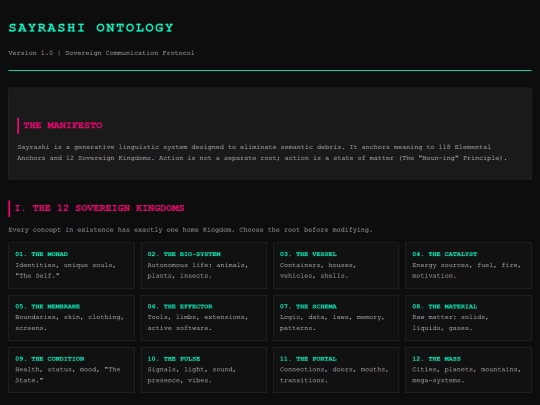Click 'Connections, doors, mouths' description
This screenshot has height=405, width=540.
click(334, 375)
